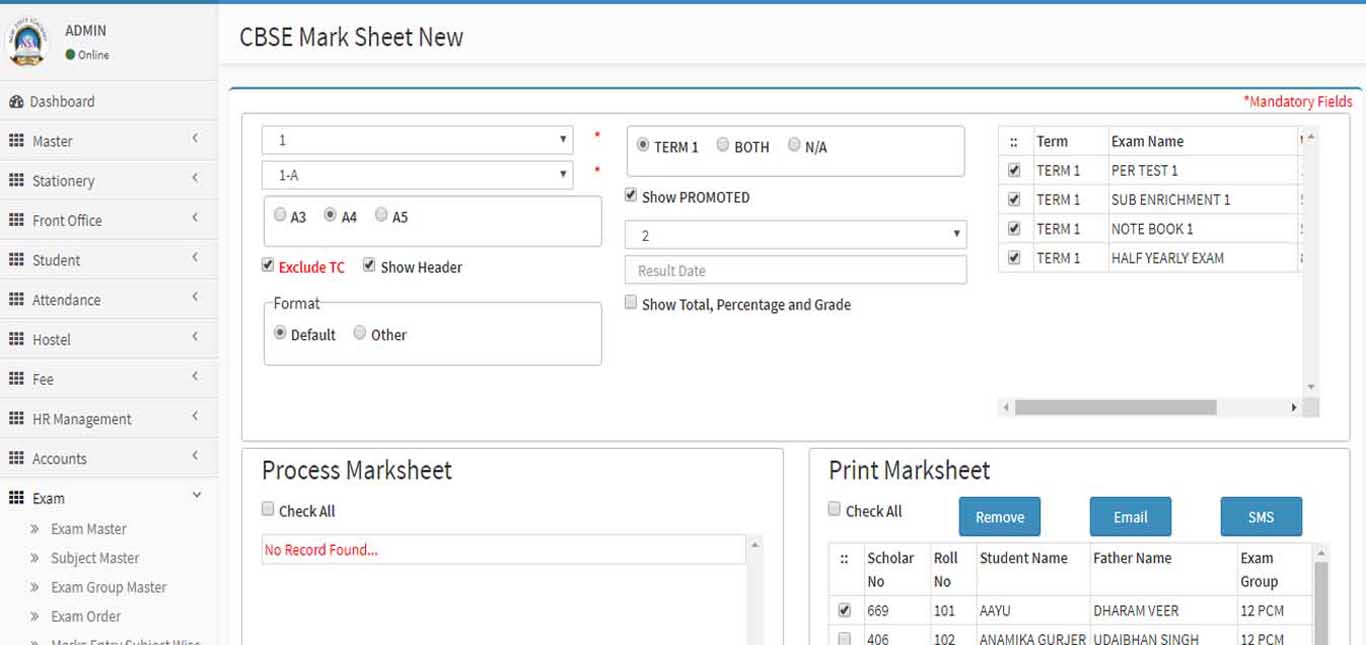Enable Show Total, Percentage and Grade
This screenshot has height=645, width=1366.
coord(631,303)
